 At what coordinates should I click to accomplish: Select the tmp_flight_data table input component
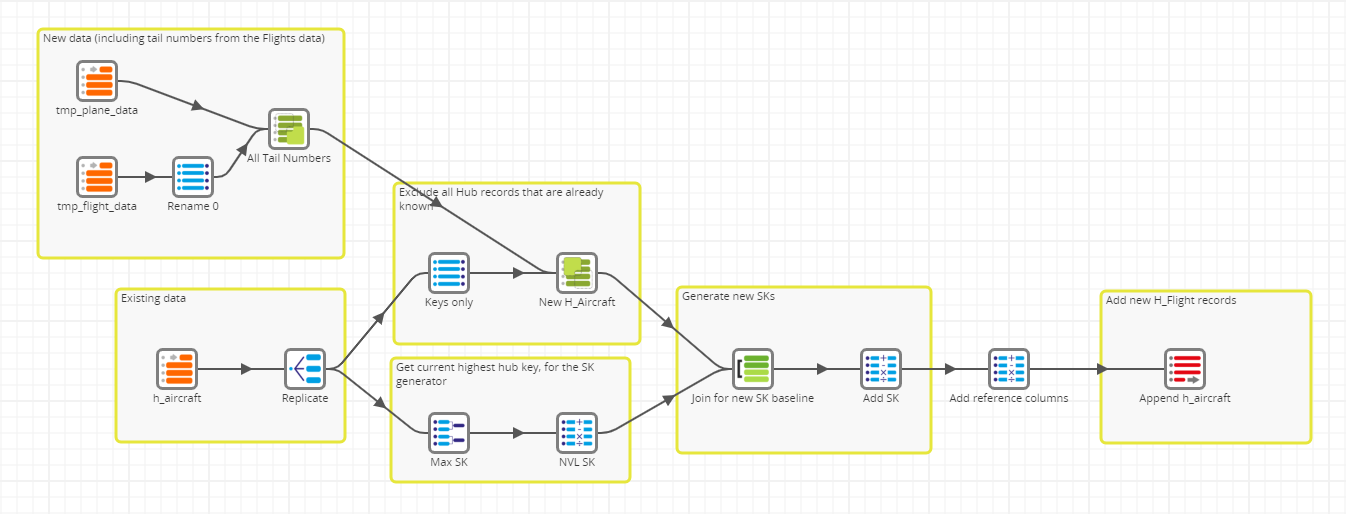click(x=97, y=177)
